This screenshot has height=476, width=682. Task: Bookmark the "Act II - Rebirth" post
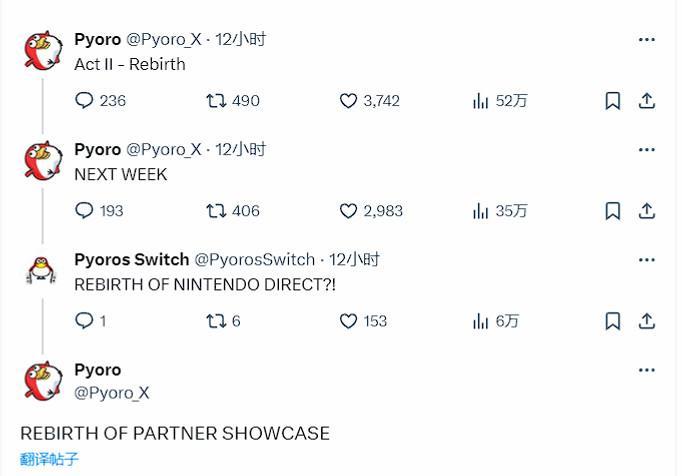(x=613, y=101)
